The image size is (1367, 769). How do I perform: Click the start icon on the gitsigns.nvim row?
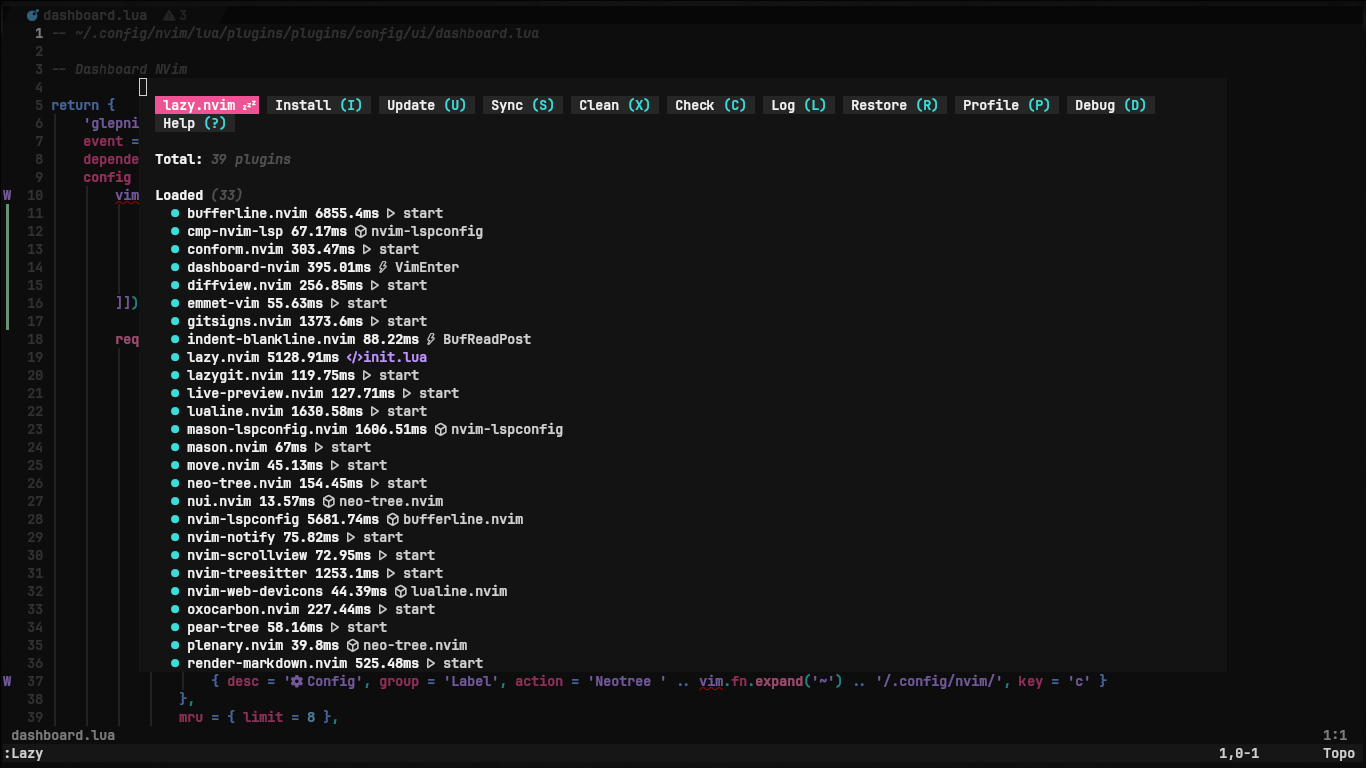point(375,321)
